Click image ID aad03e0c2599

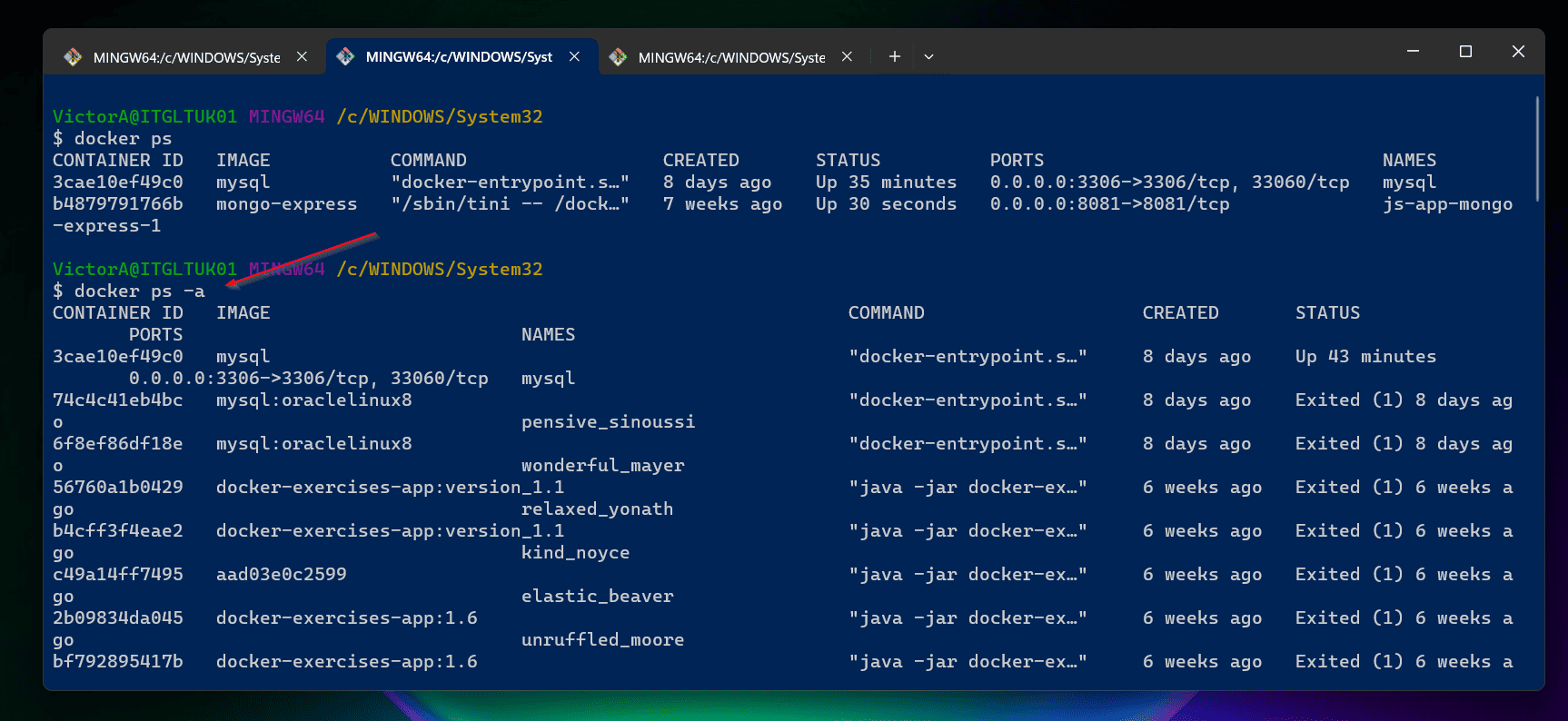pyautogui.click(x=282, y=575)
